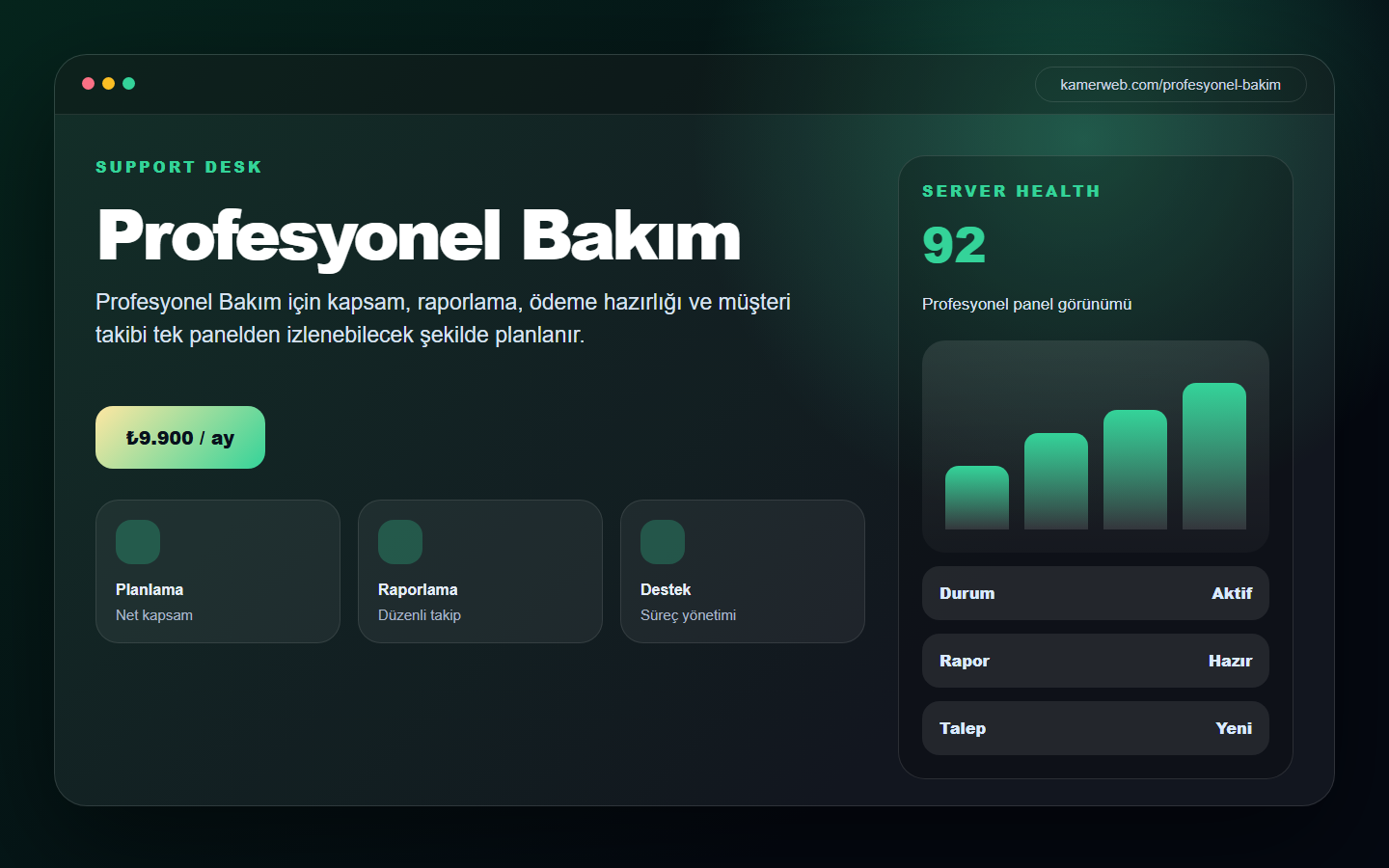Click the red window dot

point(88,84)
